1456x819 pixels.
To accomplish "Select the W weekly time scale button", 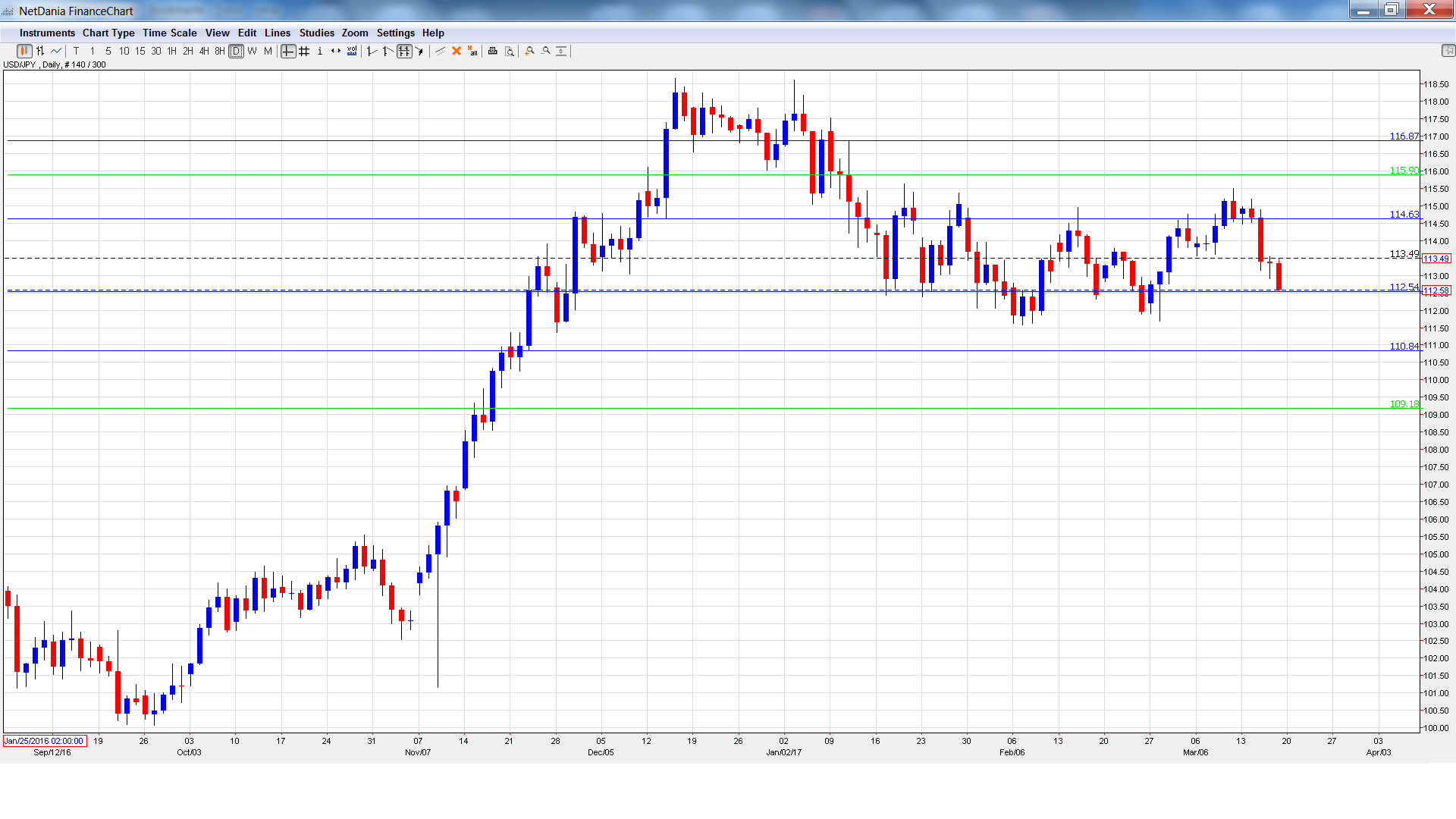I will (252, 51).
